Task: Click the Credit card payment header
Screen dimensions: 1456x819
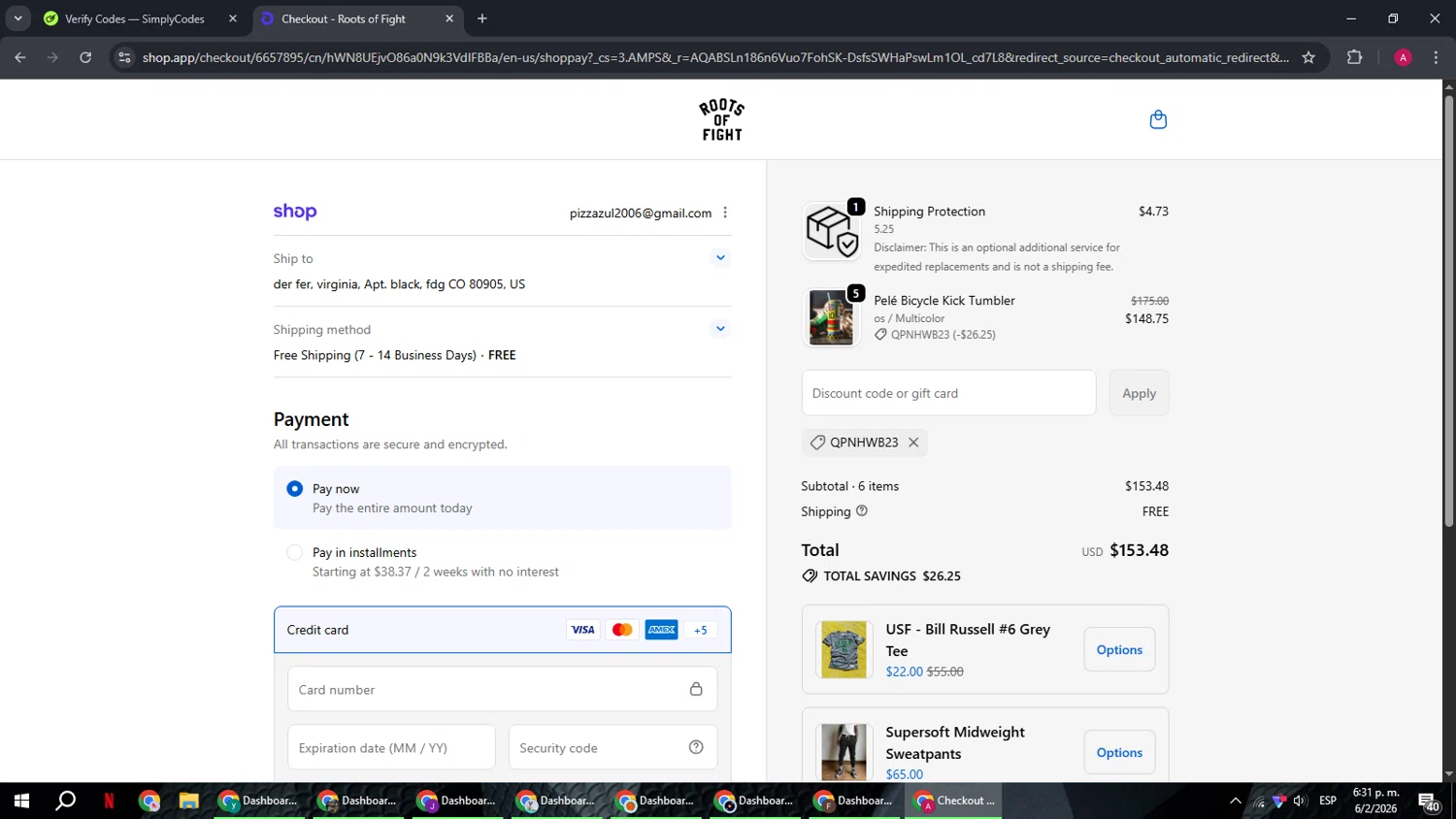Action: (x=502, y=630)
